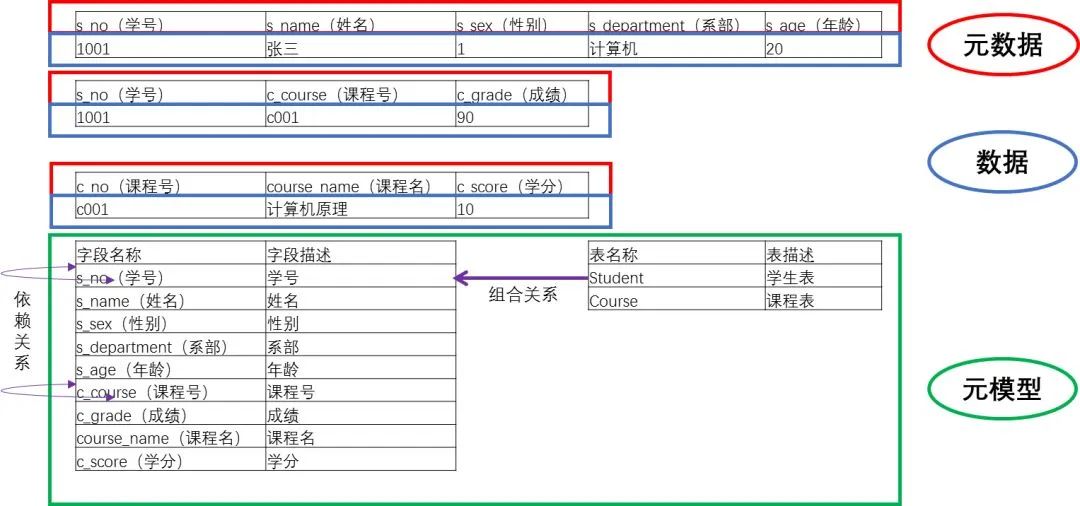1080x506 pixels.
Task: Click the 学分 description cell
Action: [360, 459]
